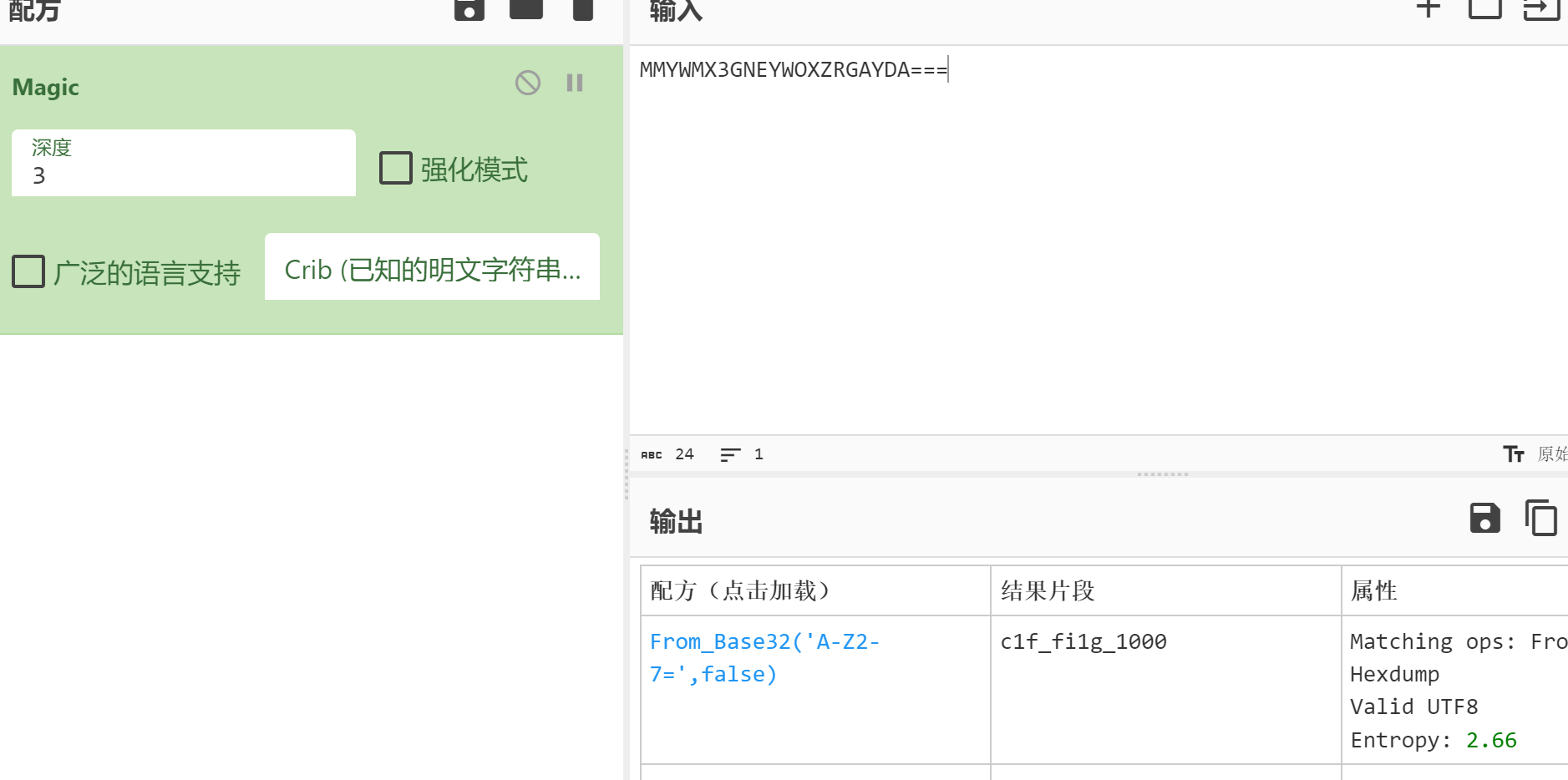The width and height of the screenshot is (1568, 780).
Task: Click the 输出 panel title
Action: click(676, 521)
